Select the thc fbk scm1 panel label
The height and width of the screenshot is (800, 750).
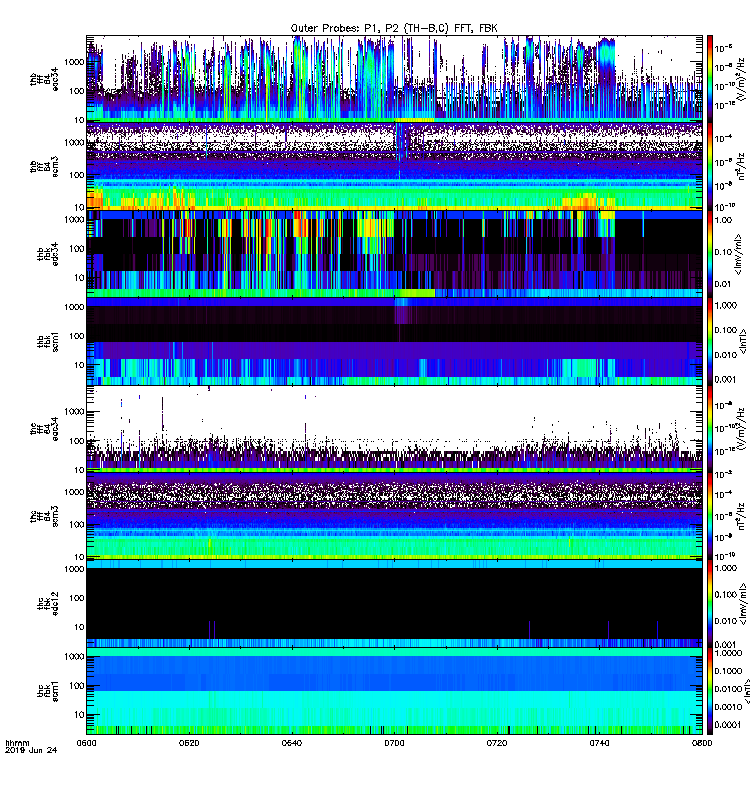pos(48,691)
